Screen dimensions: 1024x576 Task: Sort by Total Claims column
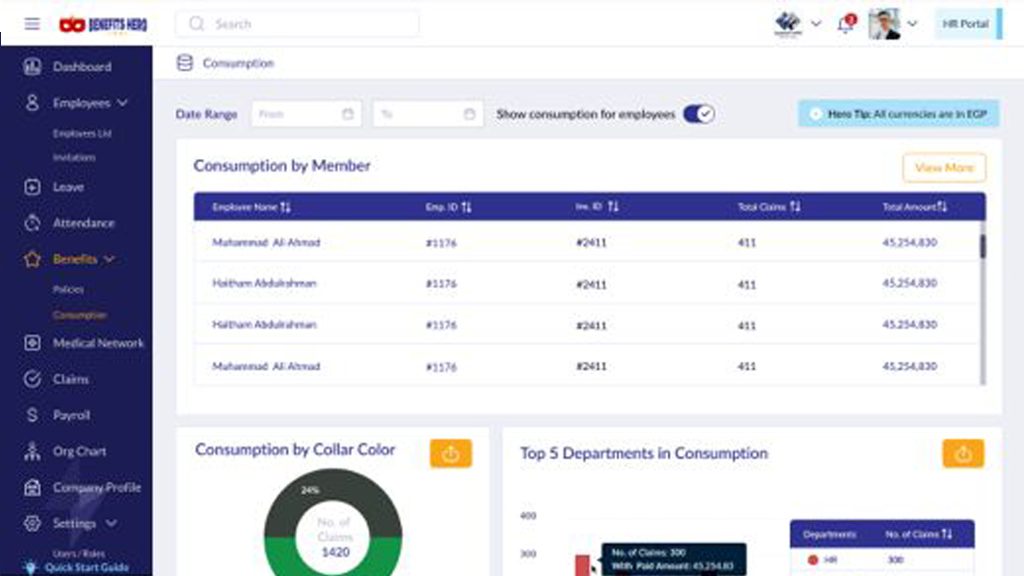[795, 206]
